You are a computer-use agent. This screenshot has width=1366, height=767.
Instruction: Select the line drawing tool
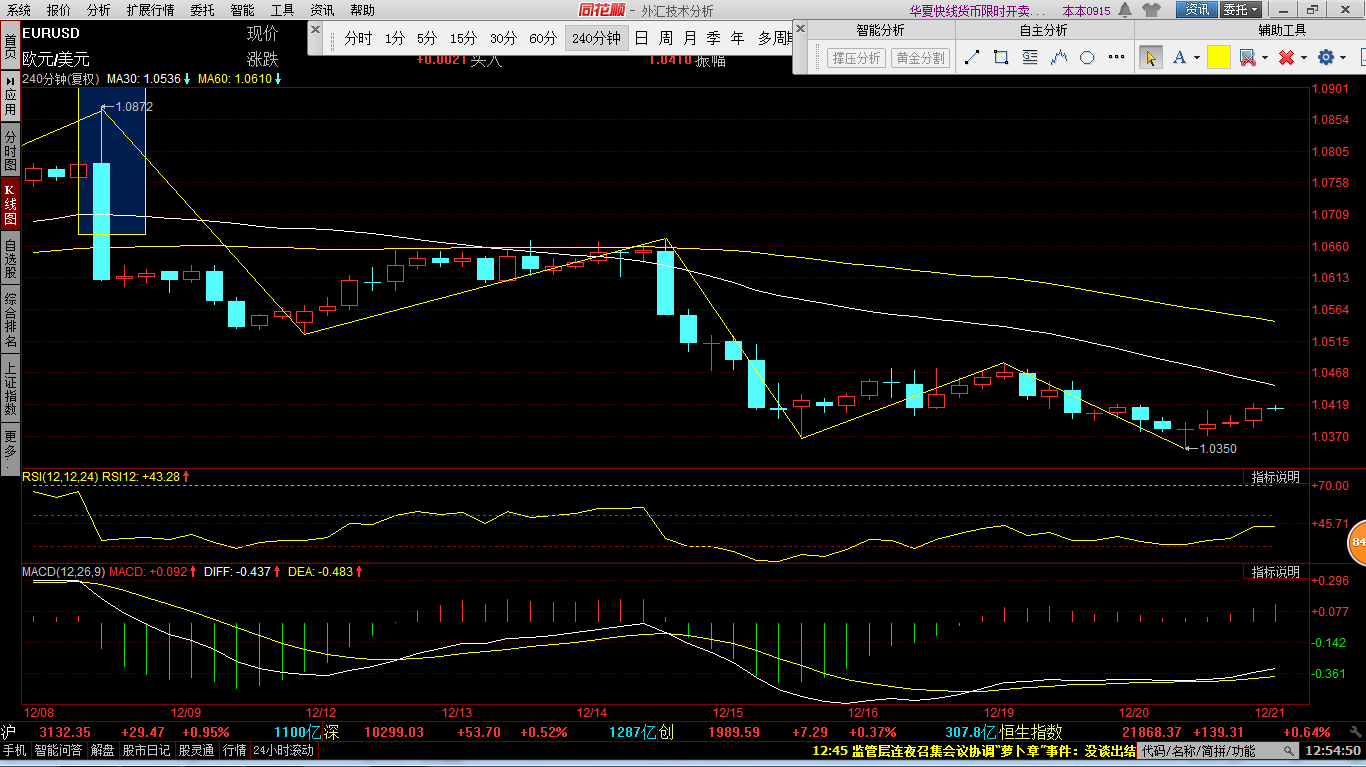pyautogui.click(x=972, y=58)
